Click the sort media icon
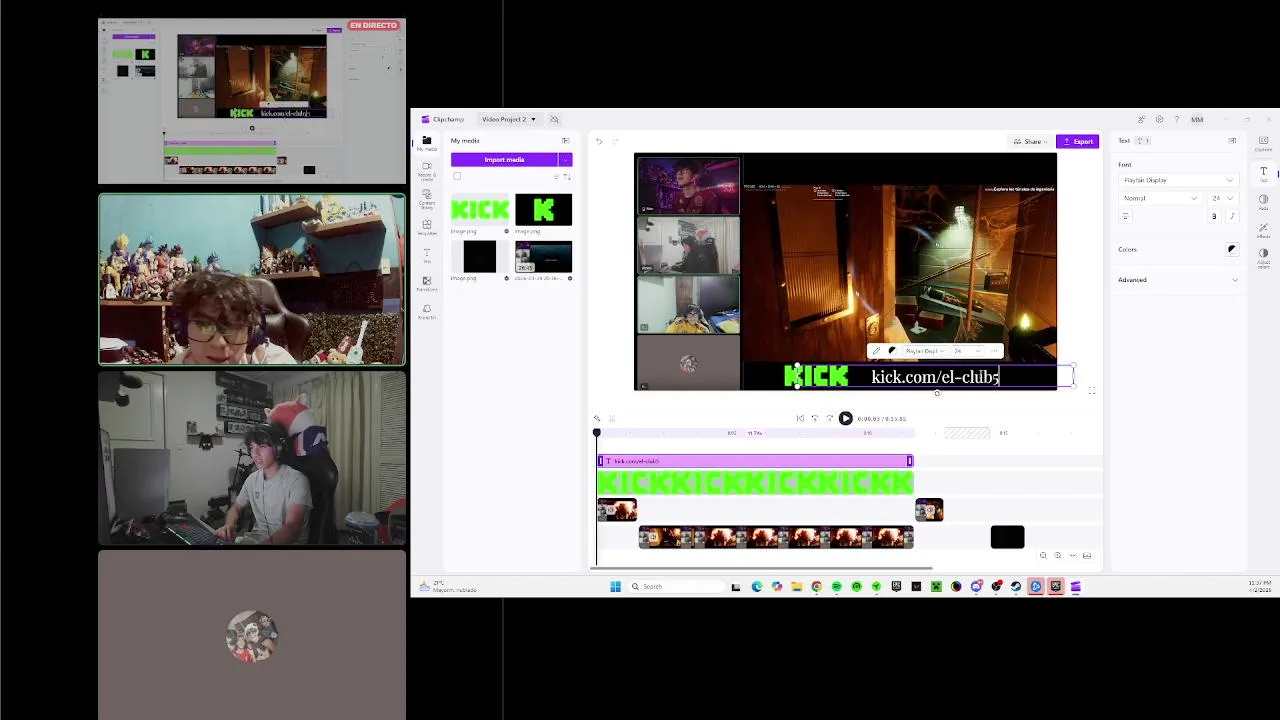Screen dimensions: 1280x720 (567, 176)
